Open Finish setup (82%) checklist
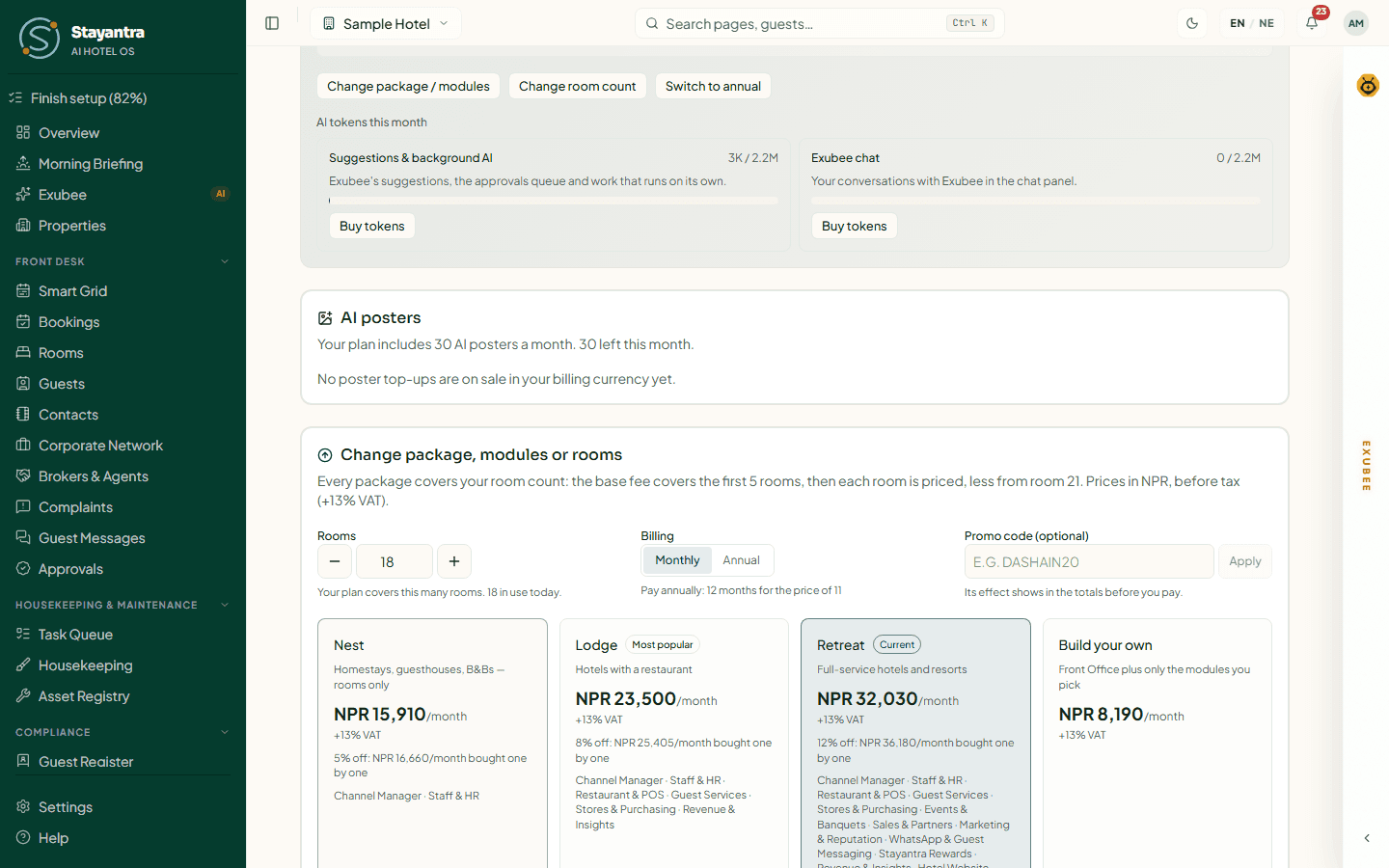The width and height of the screenshot is (1389, 868). coord(123,98)
